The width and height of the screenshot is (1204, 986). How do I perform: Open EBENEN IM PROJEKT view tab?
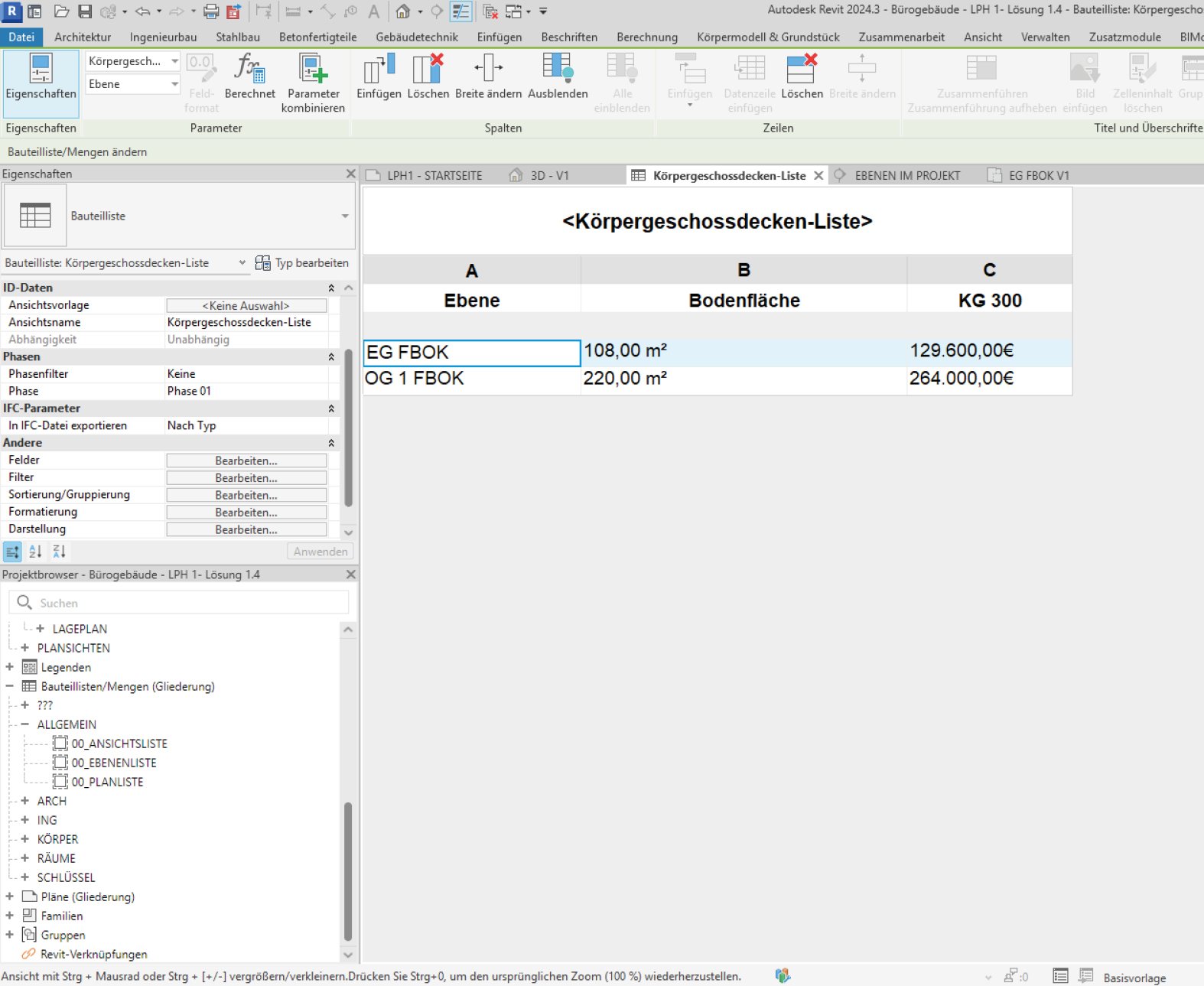coord(898,175)
